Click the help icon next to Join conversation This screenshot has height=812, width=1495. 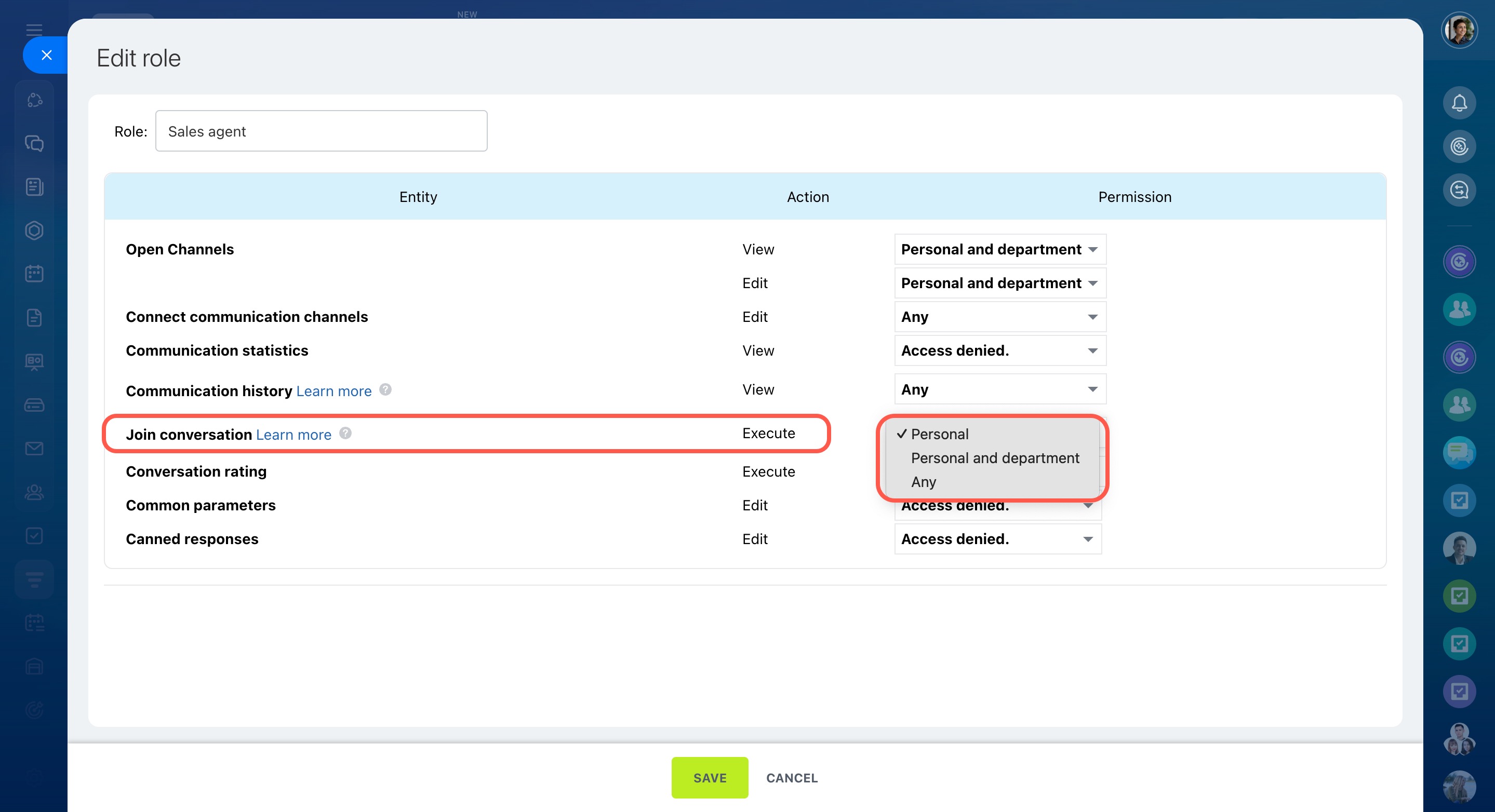(345, 434)
